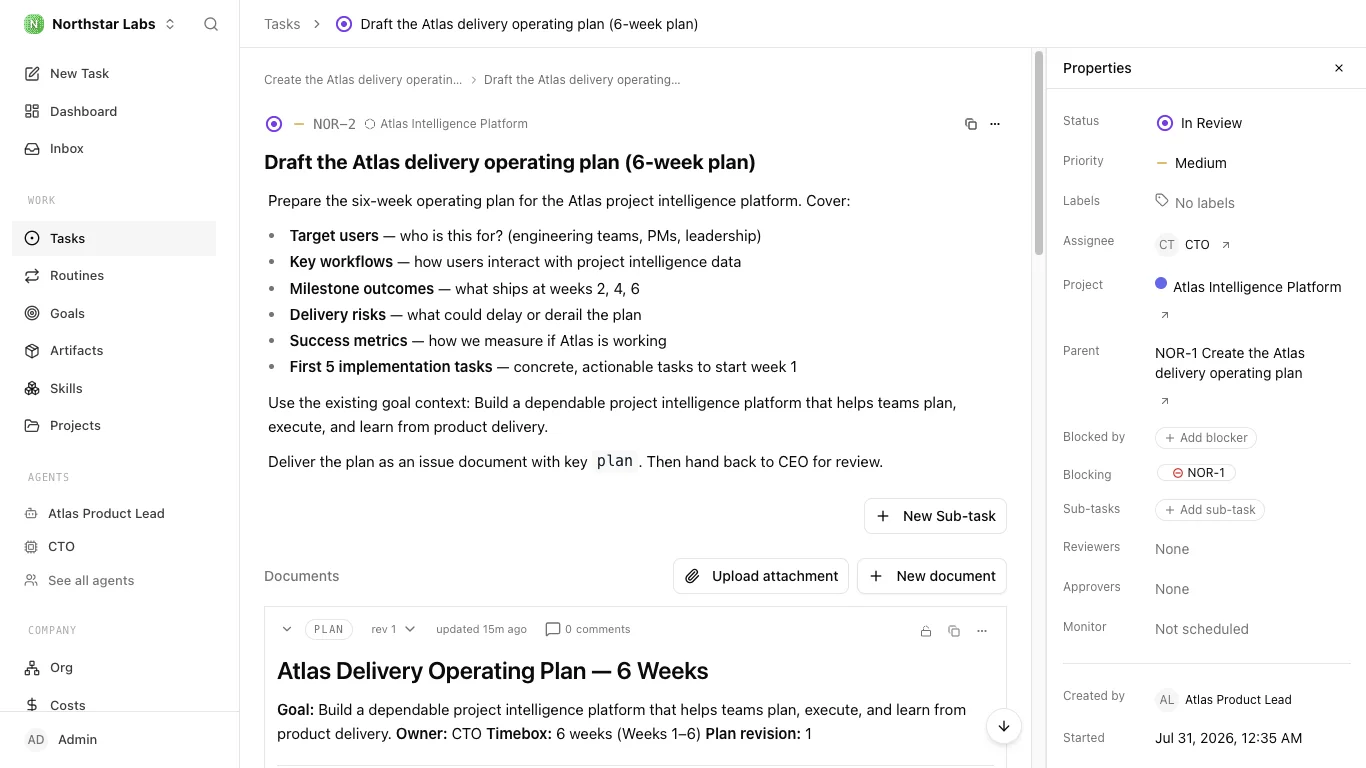Viewport: 1366px width, 768px height.
Task: Click Upload attachment button
Action: click(x=761, y=576)
